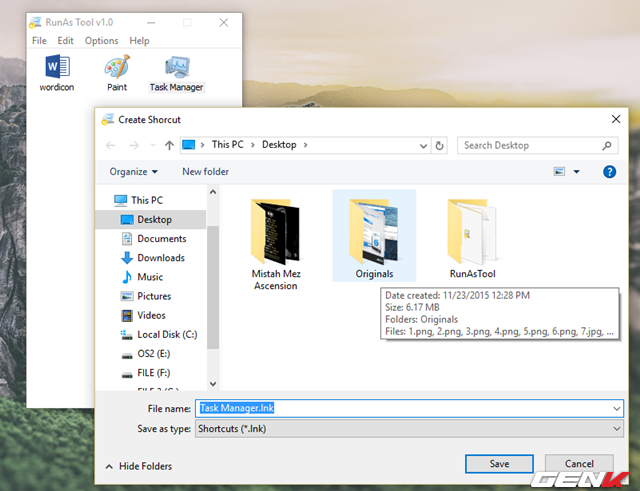Click the help question mark icon
The height and width of the screenshot is (491, 640).
(x=609, y=172)
